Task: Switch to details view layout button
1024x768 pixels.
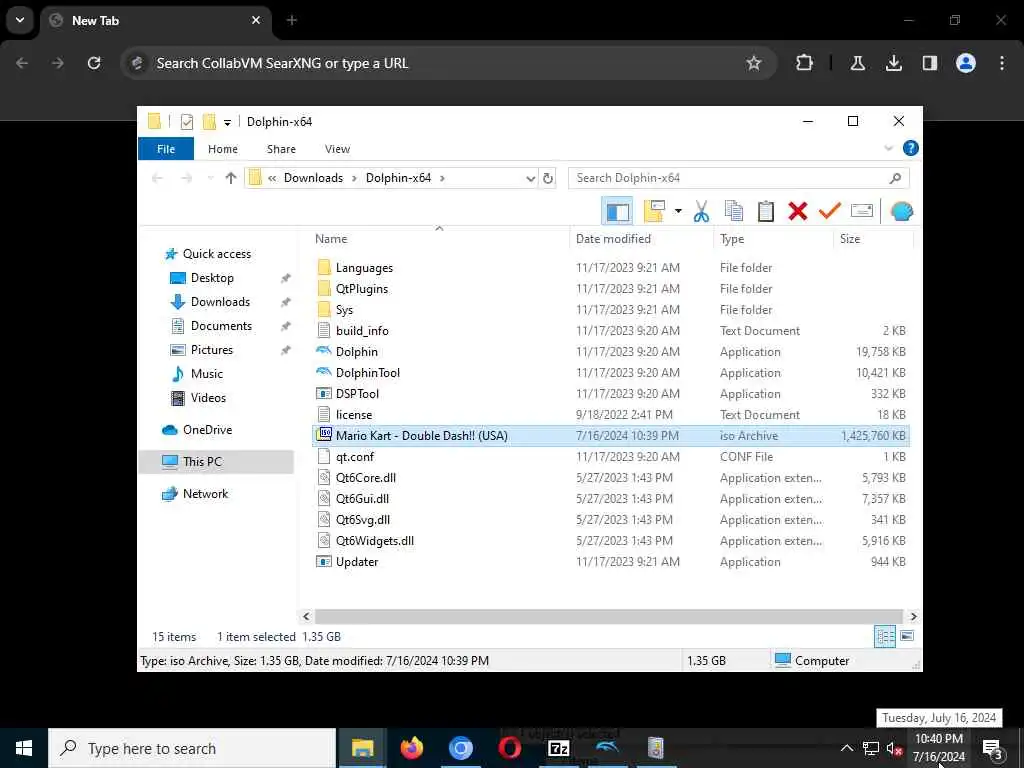Action: click(x=885, y=636)
